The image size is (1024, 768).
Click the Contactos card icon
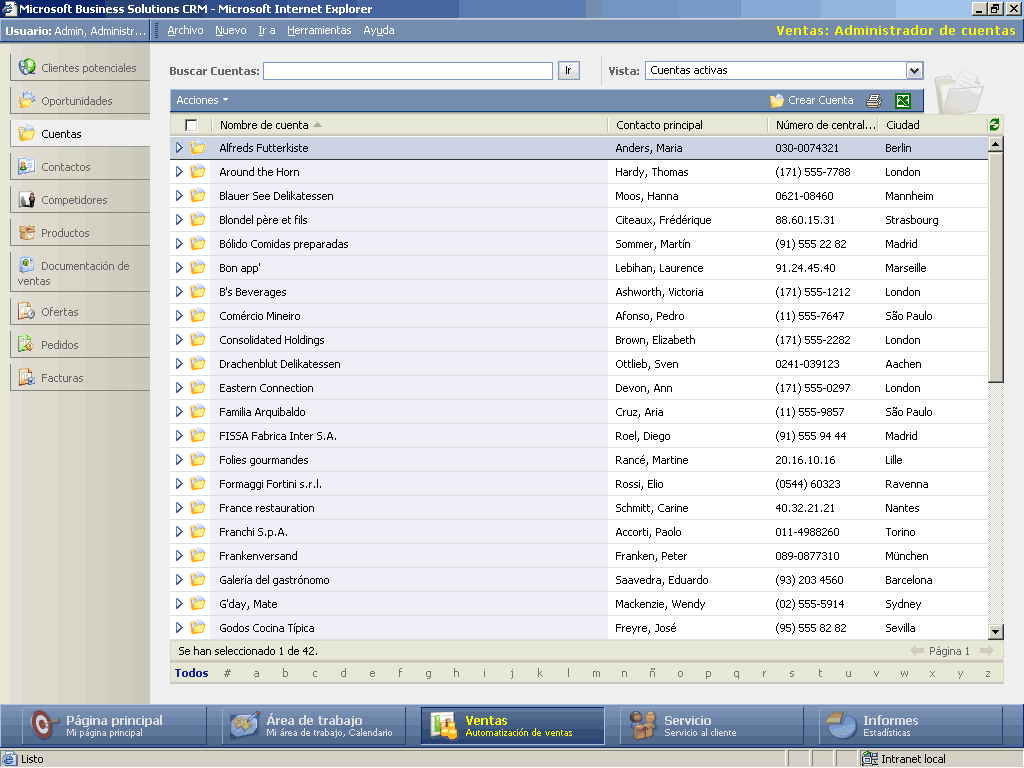point(27,167)
